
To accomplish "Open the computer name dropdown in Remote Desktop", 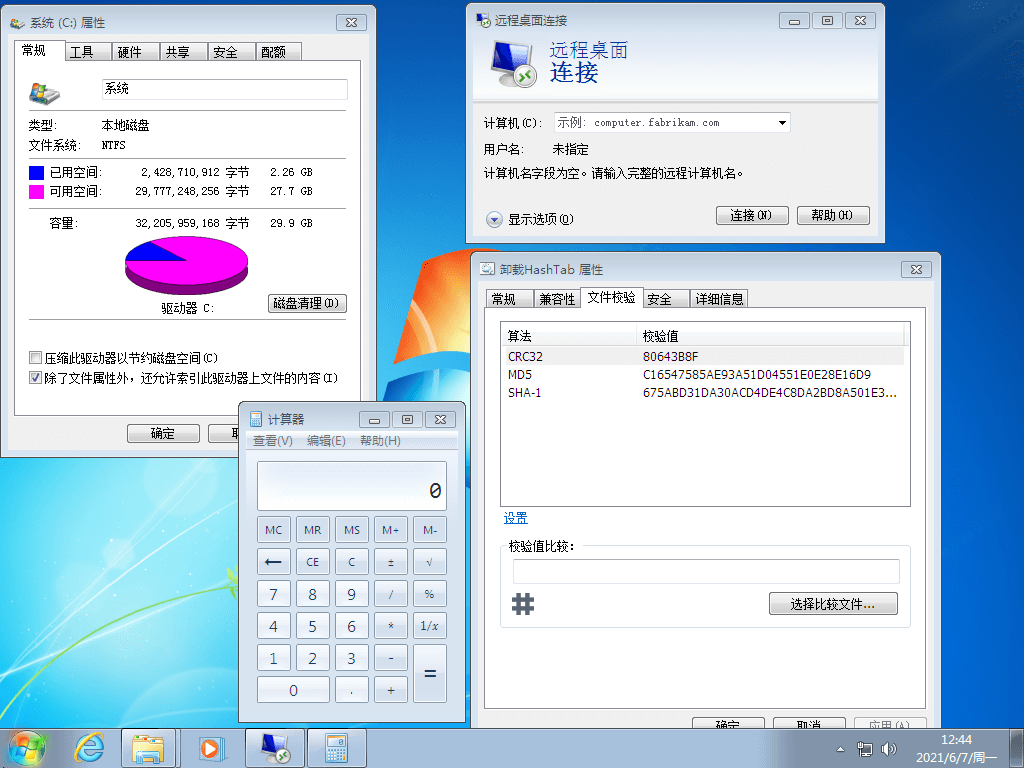I will 781,122.
